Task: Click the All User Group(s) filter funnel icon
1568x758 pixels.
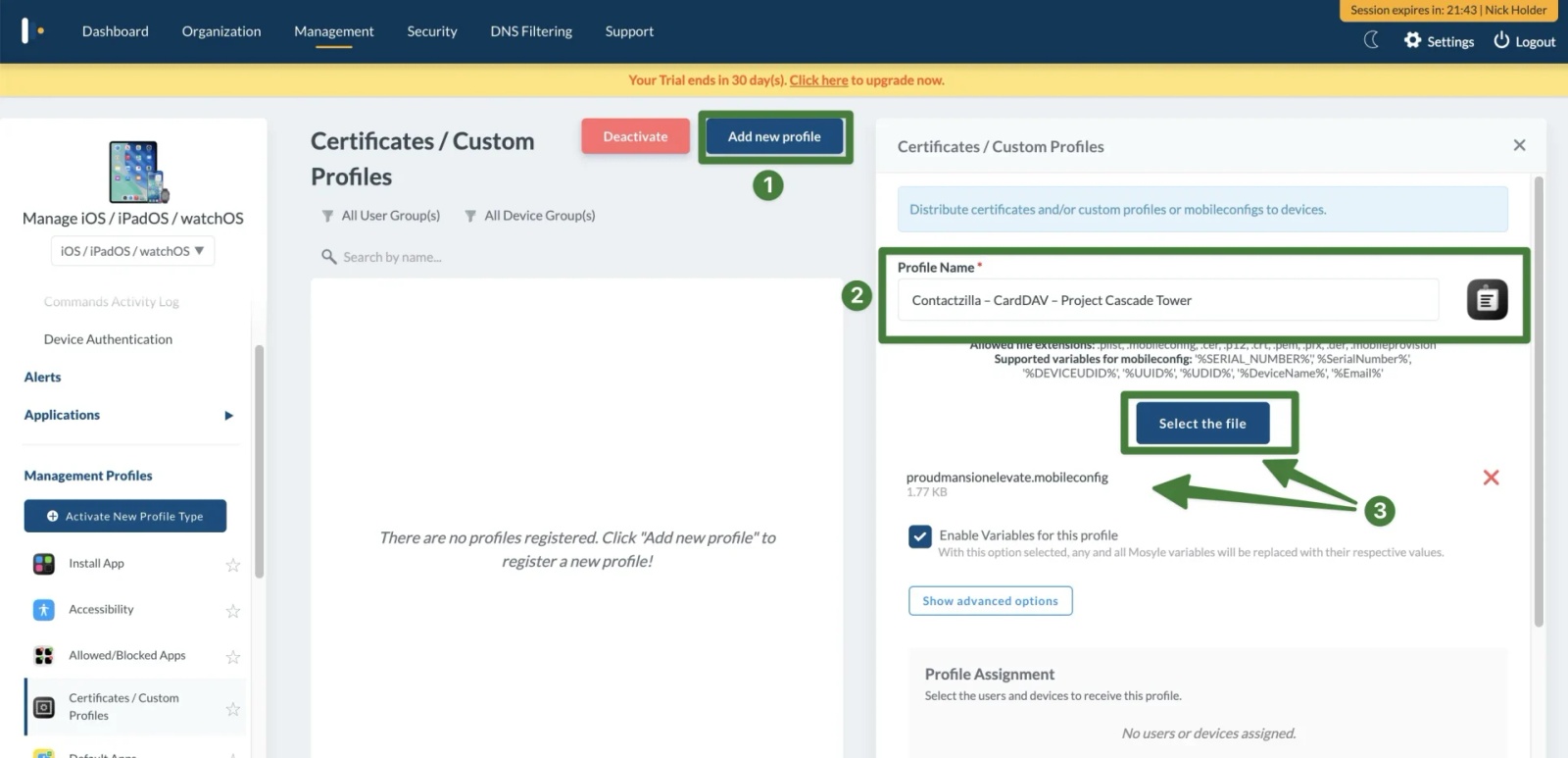Action: pos(327,216)
